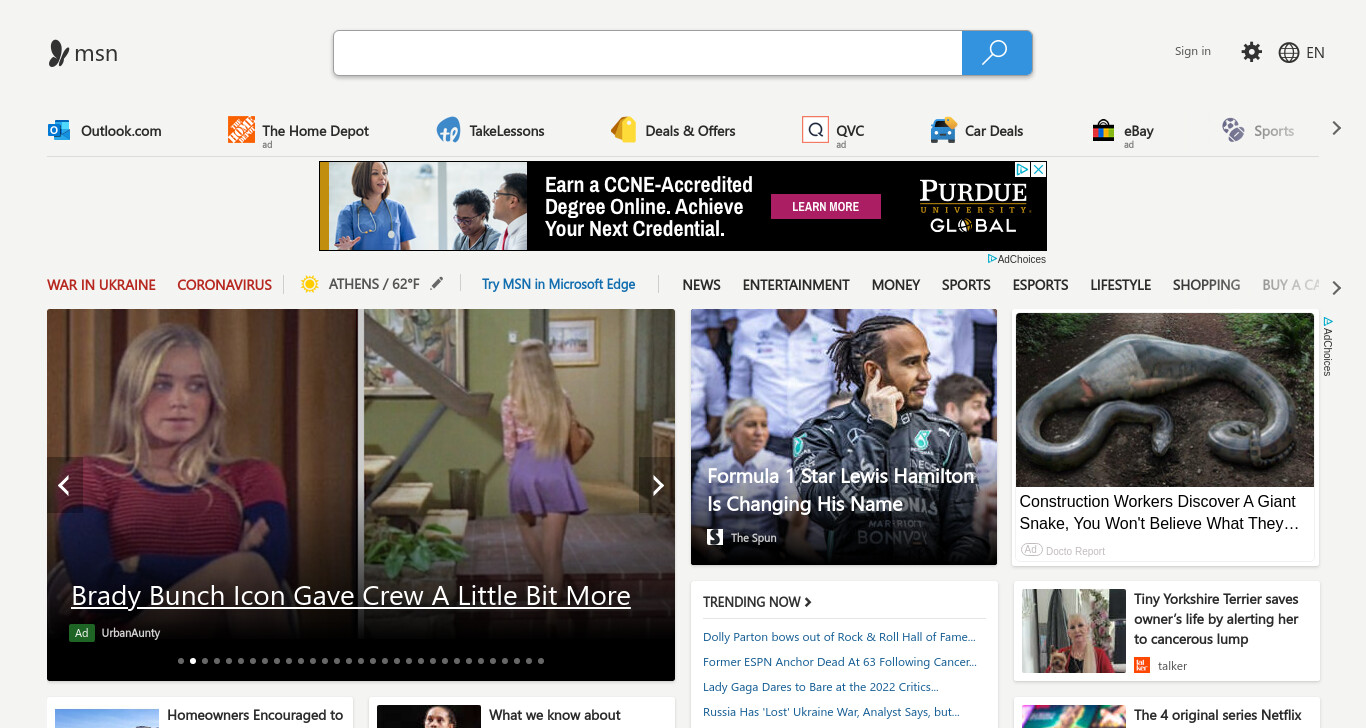Image resolution: width=1366 pixels, height=728 pixels.
Task: Open The 4 original series Netflix article
Action: 1218,715
